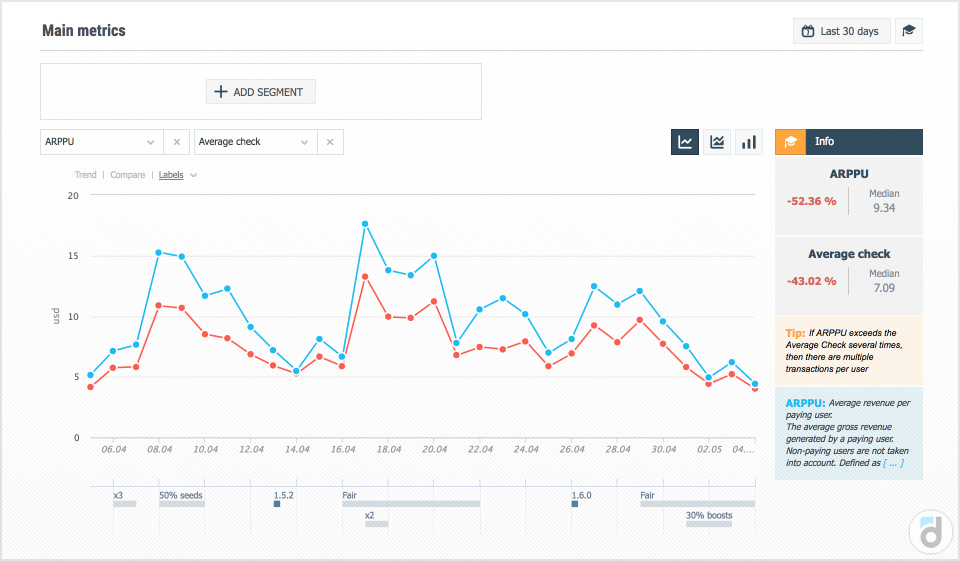Select the line chart view icon
Screen dimensions: 960x561
(685, 142)
